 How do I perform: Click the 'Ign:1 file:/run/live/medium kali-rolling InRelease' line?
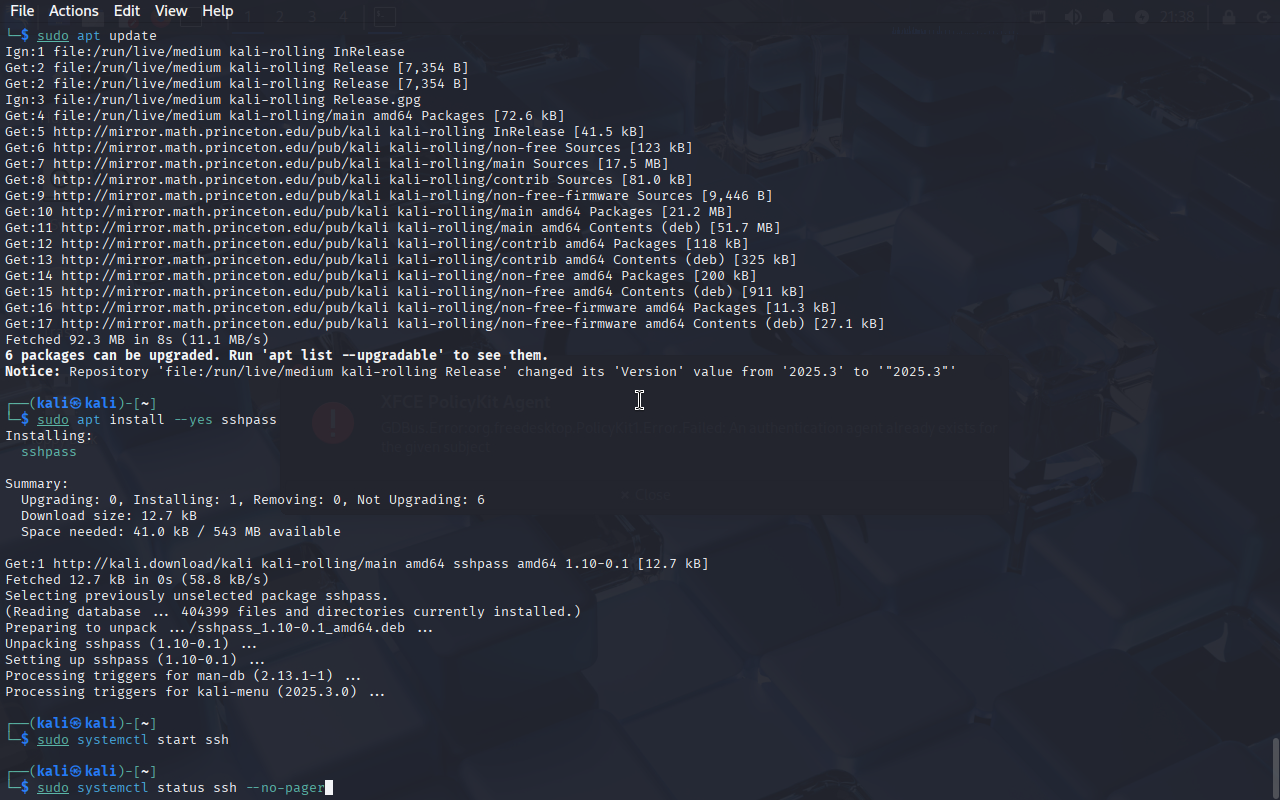(205, 52)
